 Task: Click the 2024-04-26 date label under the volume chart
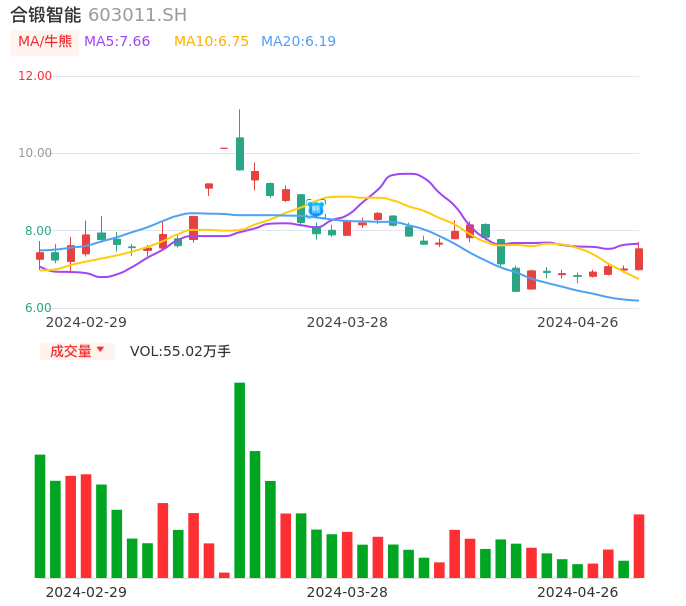[578, 592]
